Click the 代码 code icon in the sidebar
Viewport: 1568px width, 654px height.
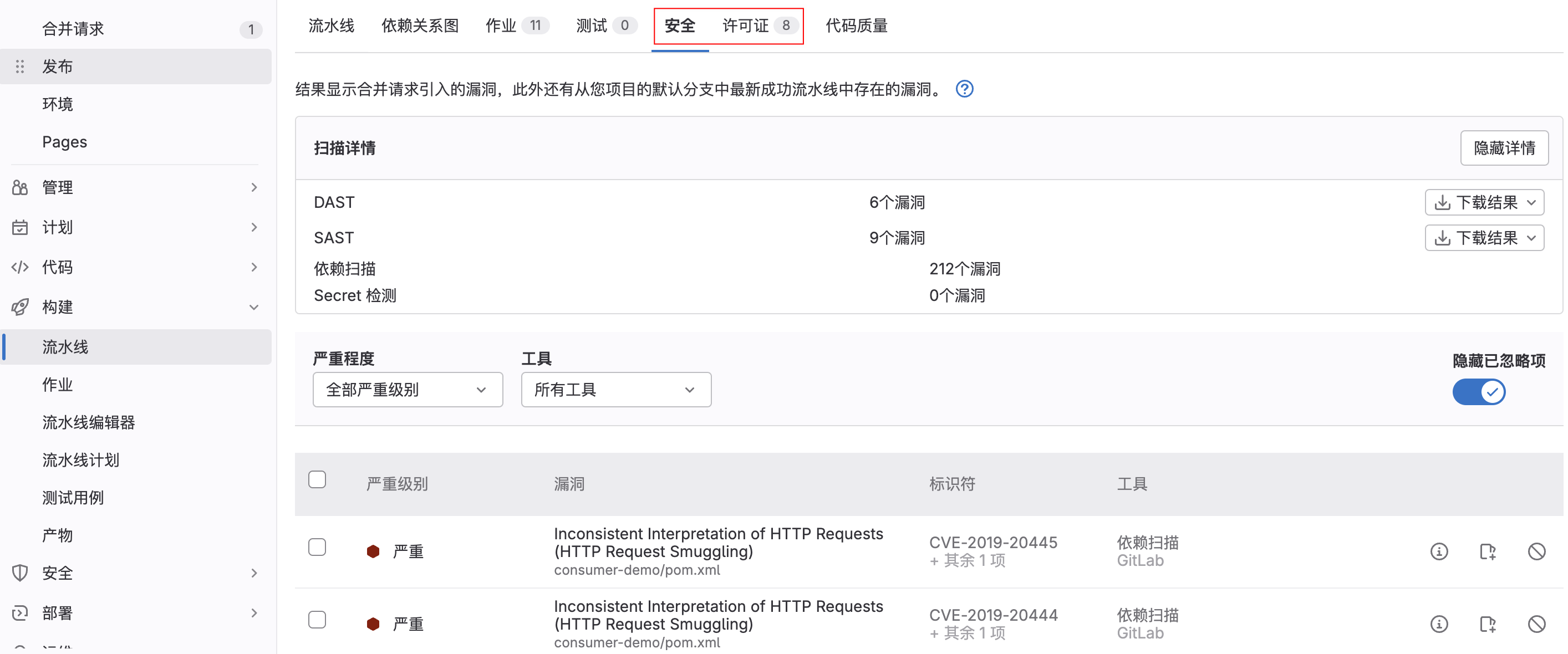click(x=20, y=267)
